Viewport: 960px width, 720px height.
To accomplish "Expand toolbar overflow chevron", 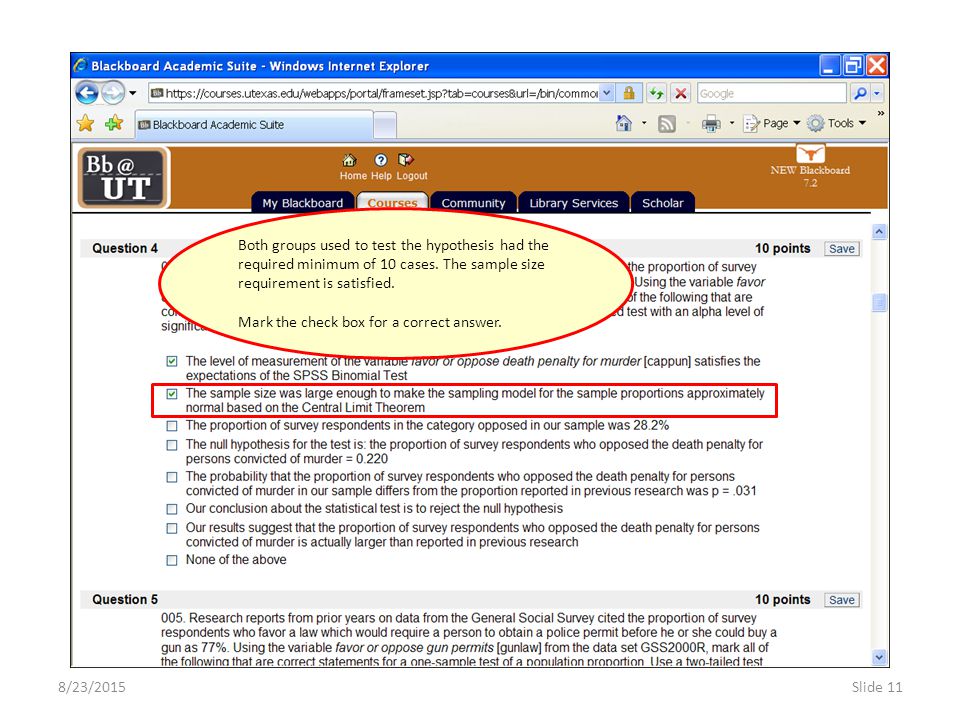I will tap(880, 113).
